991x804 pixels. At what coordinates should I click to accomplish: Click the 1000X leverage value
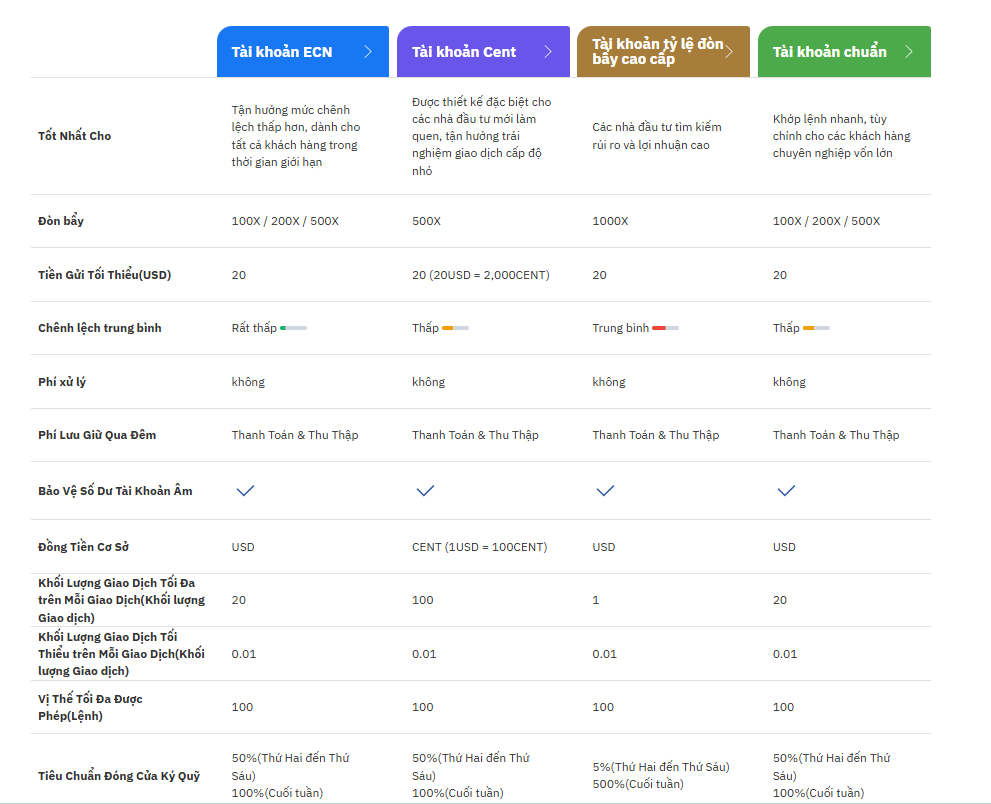click(610, 221)
